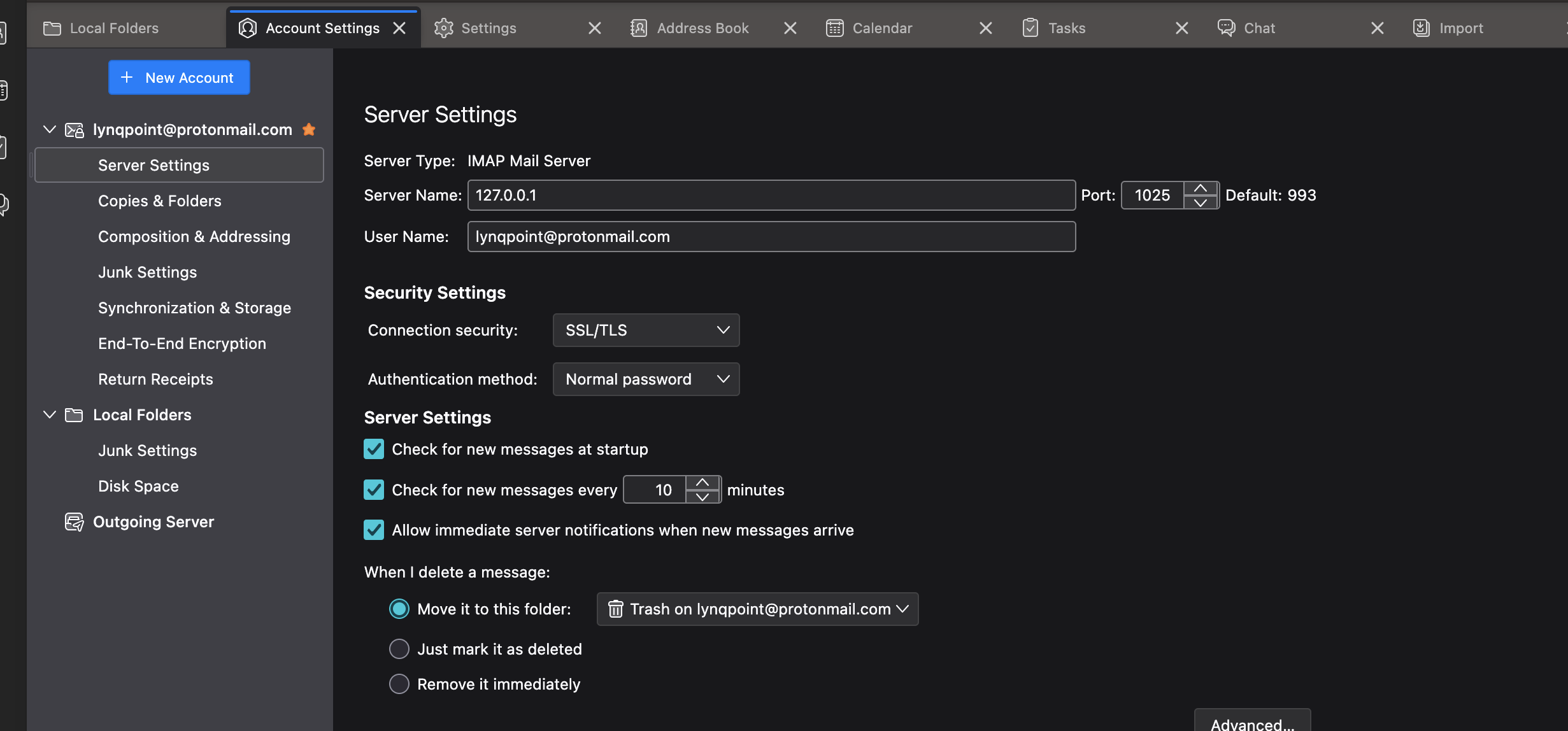The image size is (1568, 731).
Task: Click the User Name input field
Action: coord(771,236)
